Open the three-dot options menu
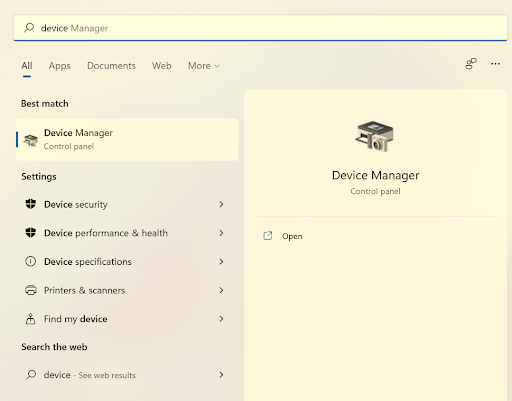Image resolution: width=512 pixels, height=401 pixels. coord(495,64)
